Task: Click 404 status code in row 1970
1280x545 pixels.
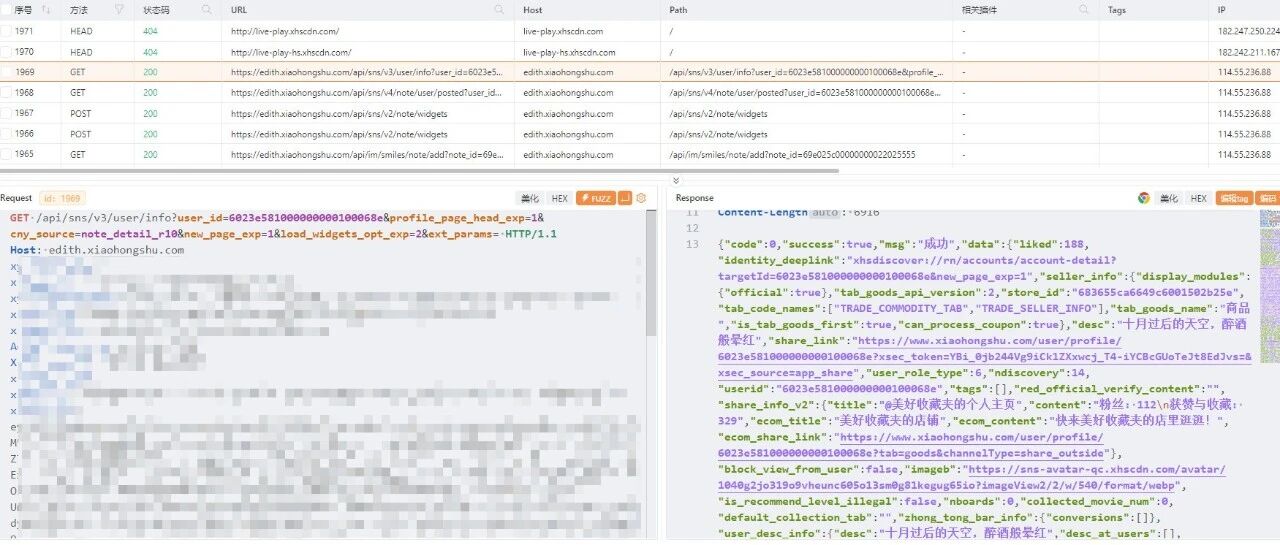Action: [150, 52]
